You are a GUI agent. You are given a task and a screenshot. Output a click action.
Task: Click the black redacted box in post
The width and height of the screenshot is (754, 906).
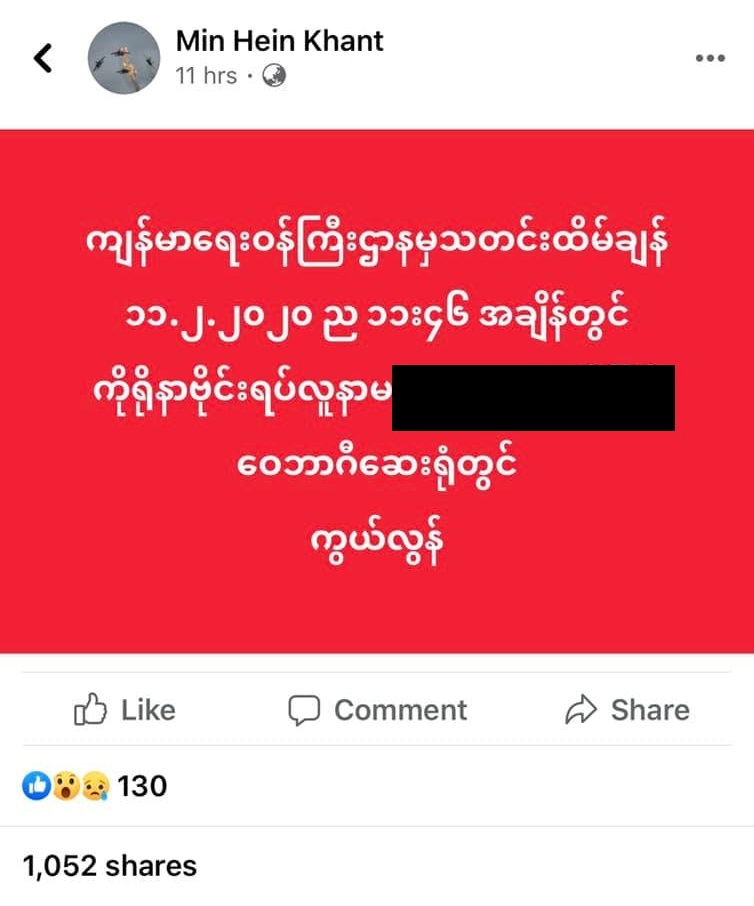[x=533, y=398]
